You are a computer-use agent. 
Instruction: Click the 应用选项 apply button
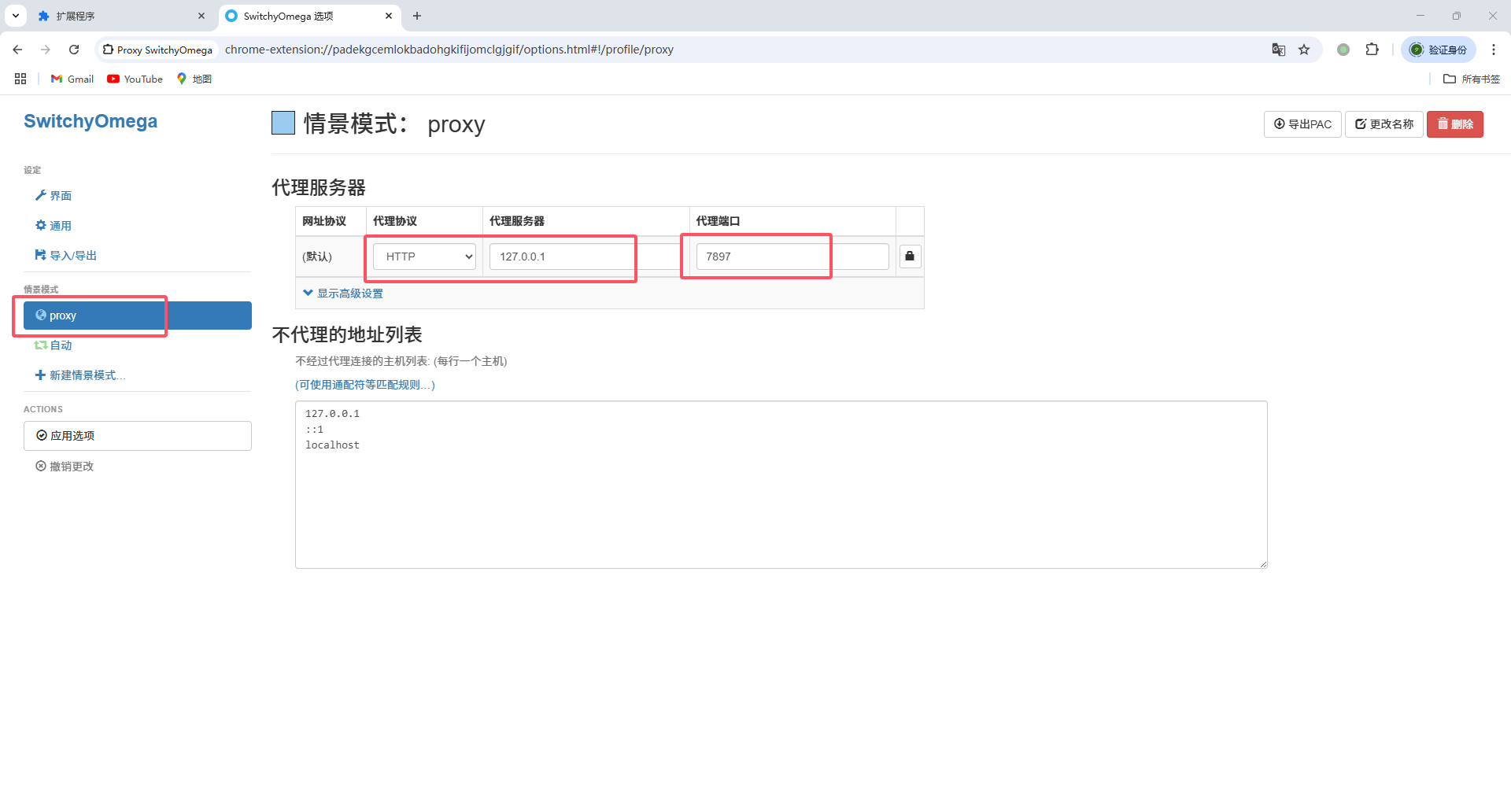[x=138, y=436]
